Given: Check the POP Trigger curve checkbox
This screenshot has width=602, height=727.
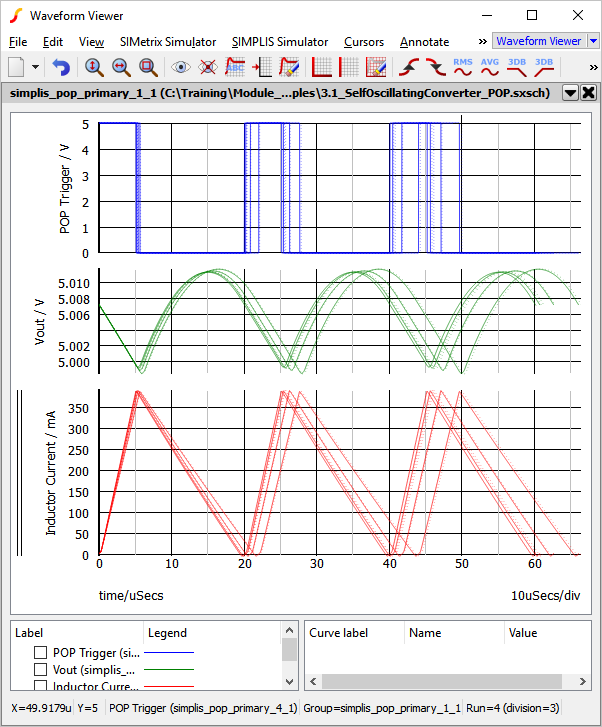Looking at the screenshot, I should [x=41, y=652].
